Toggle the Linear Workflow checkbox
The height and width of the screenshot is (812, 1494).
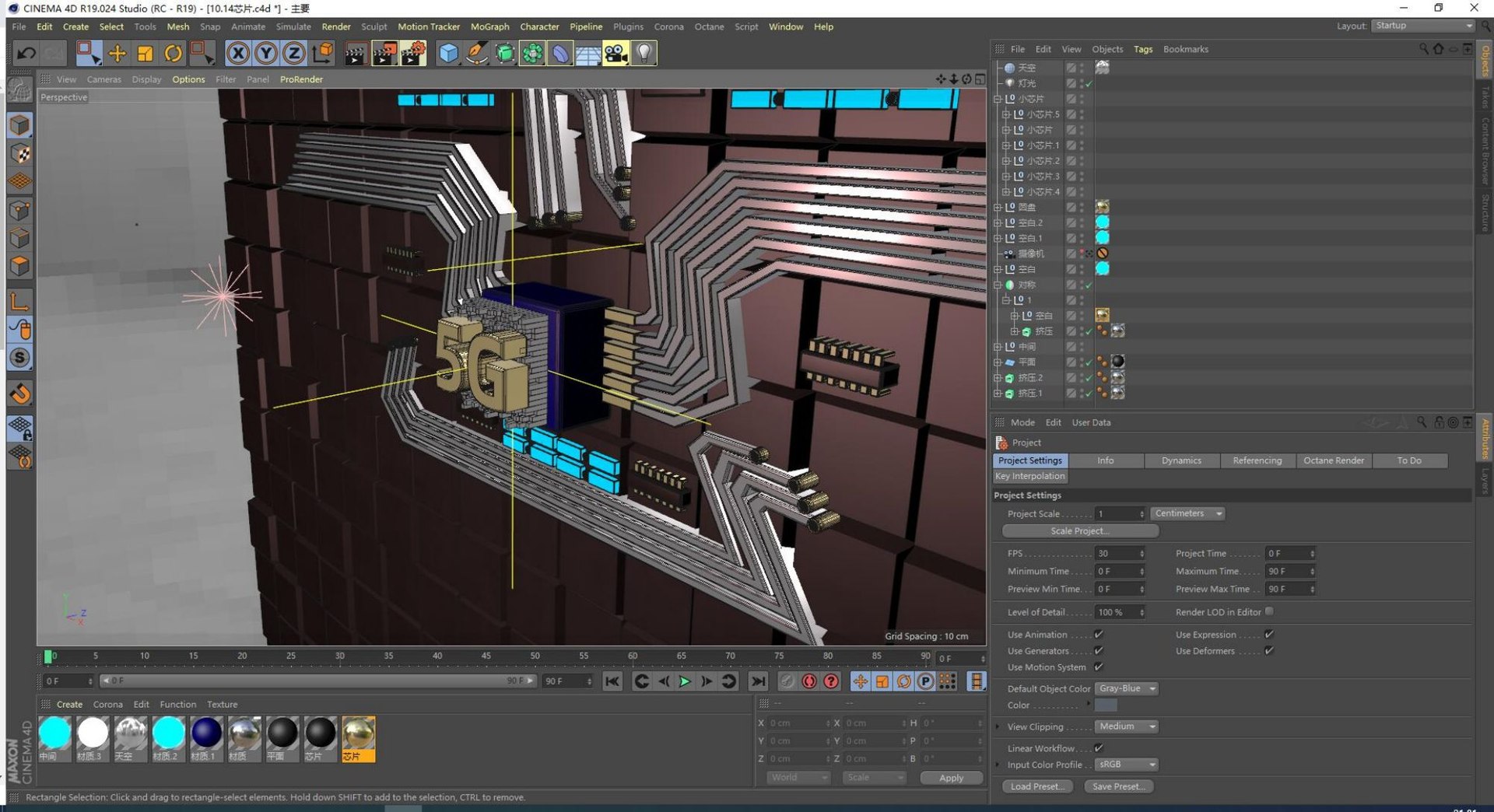click(1099, 748)
